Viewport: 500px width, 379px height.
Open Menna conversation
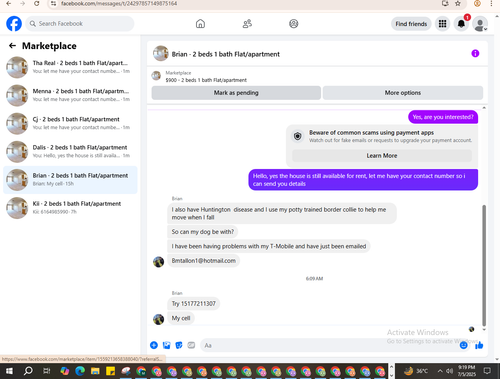[x=70, y=95]
